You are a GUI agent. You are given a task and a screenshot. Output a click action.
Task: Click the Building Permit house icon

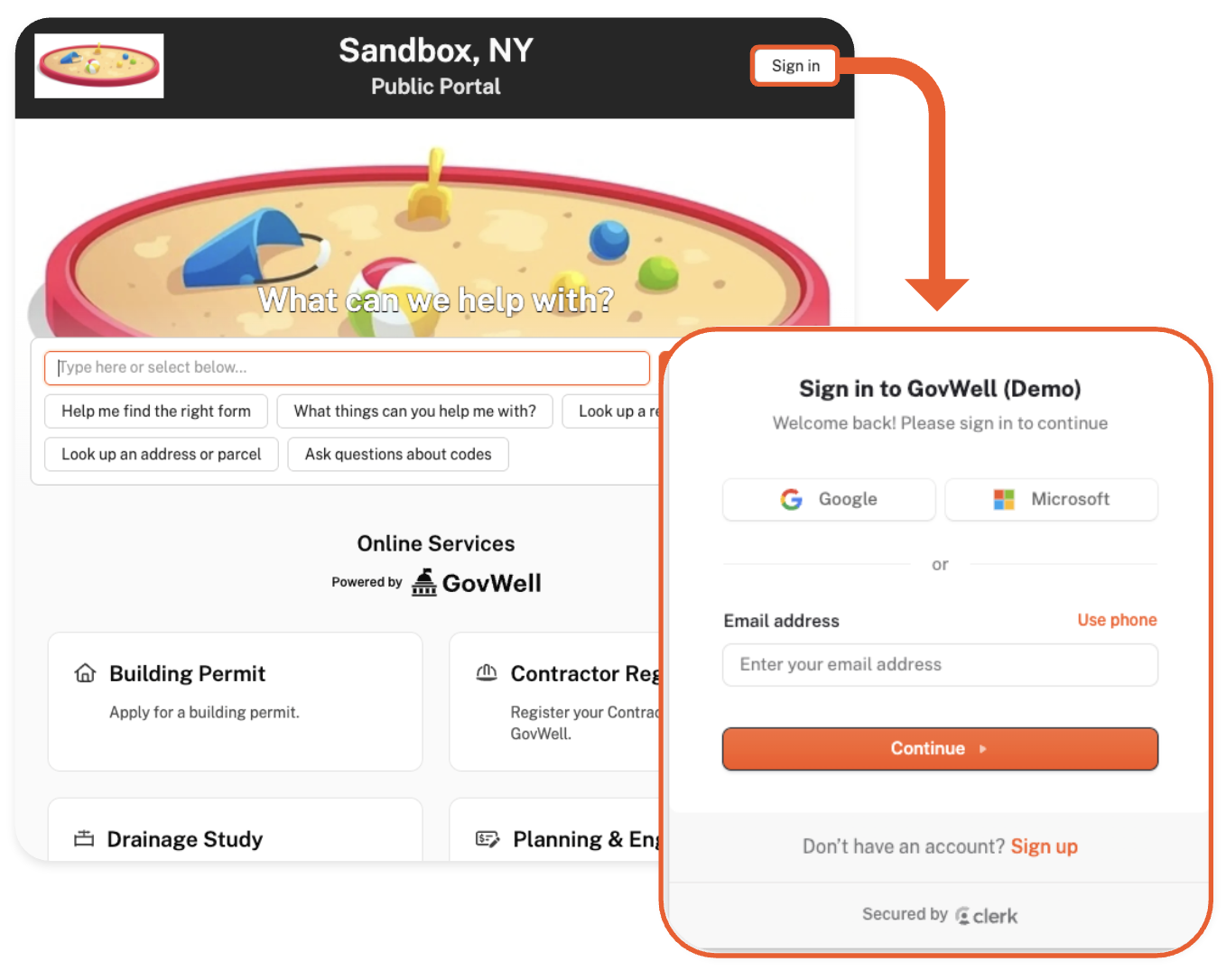click(x=85, y=673)
